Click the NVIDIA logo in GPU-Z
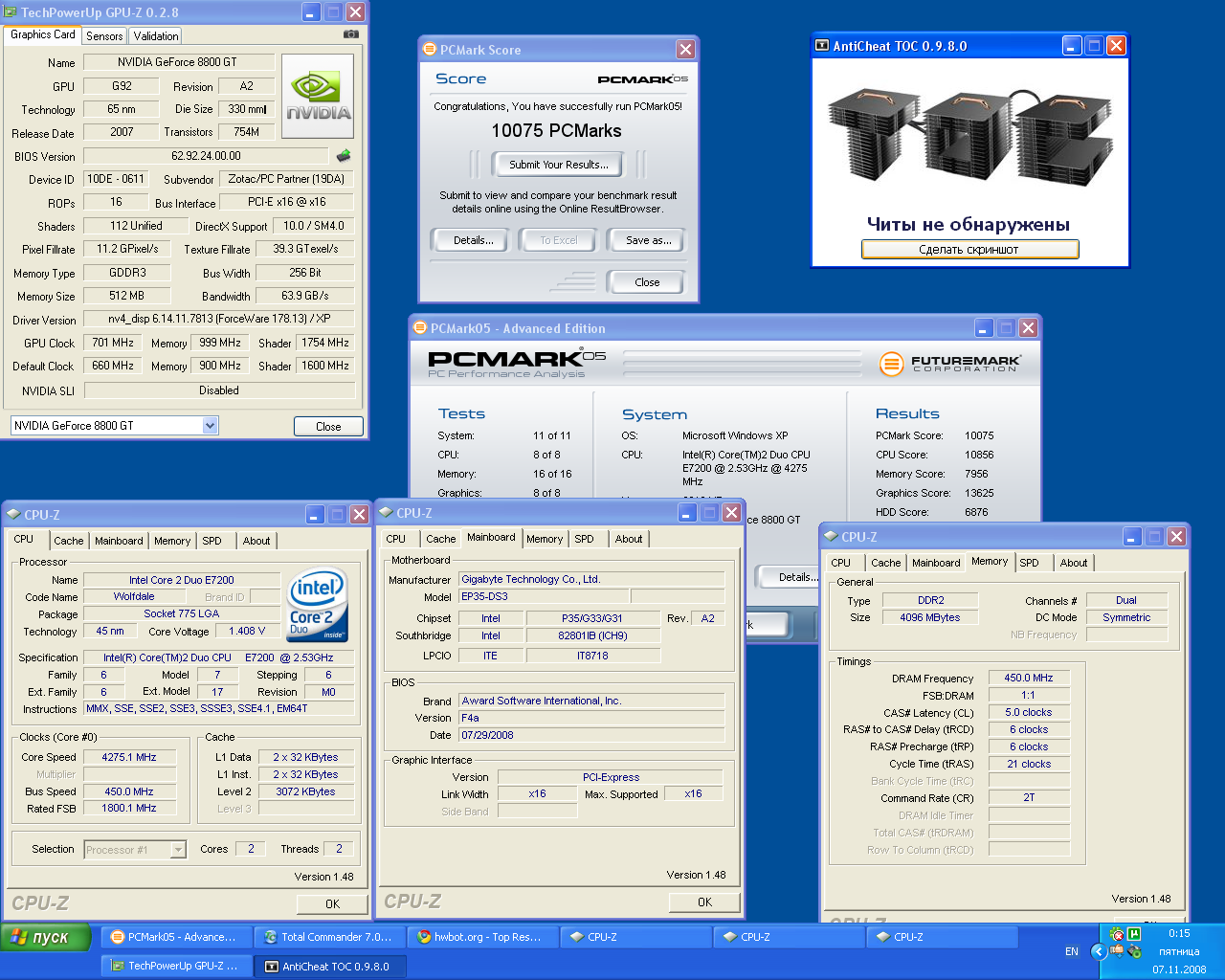The height and width of the screenshot is (980, 1225). click(x=319, y=96)
